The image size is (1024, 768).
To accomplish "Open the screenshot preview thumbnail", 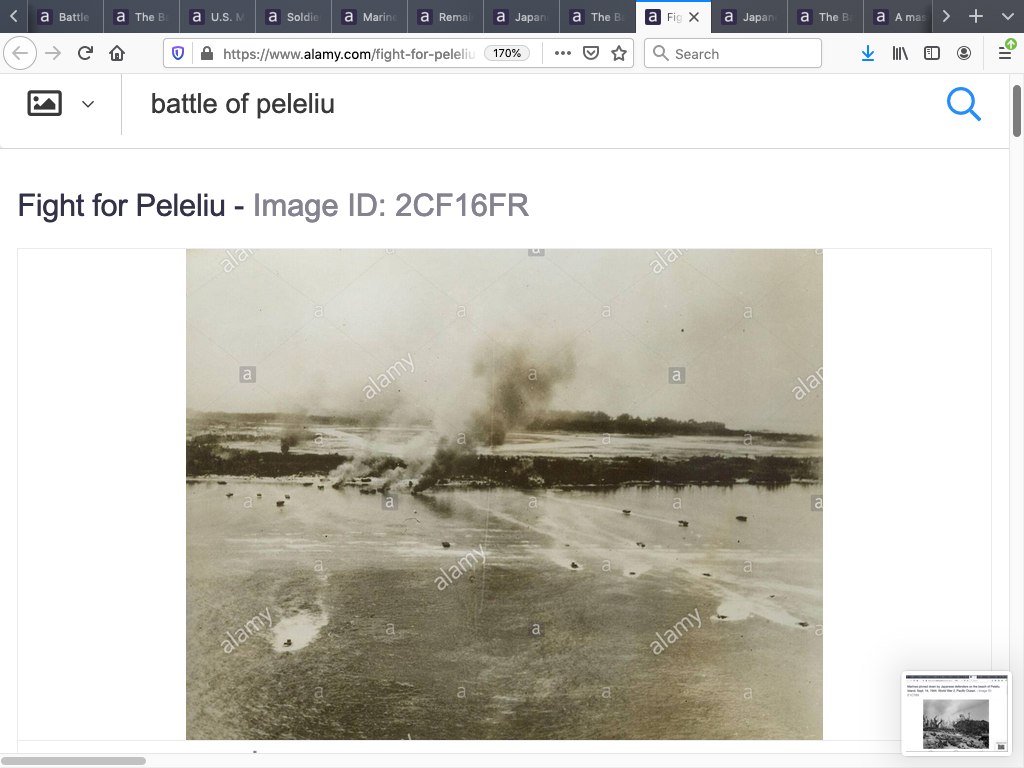I will [956, 713].
